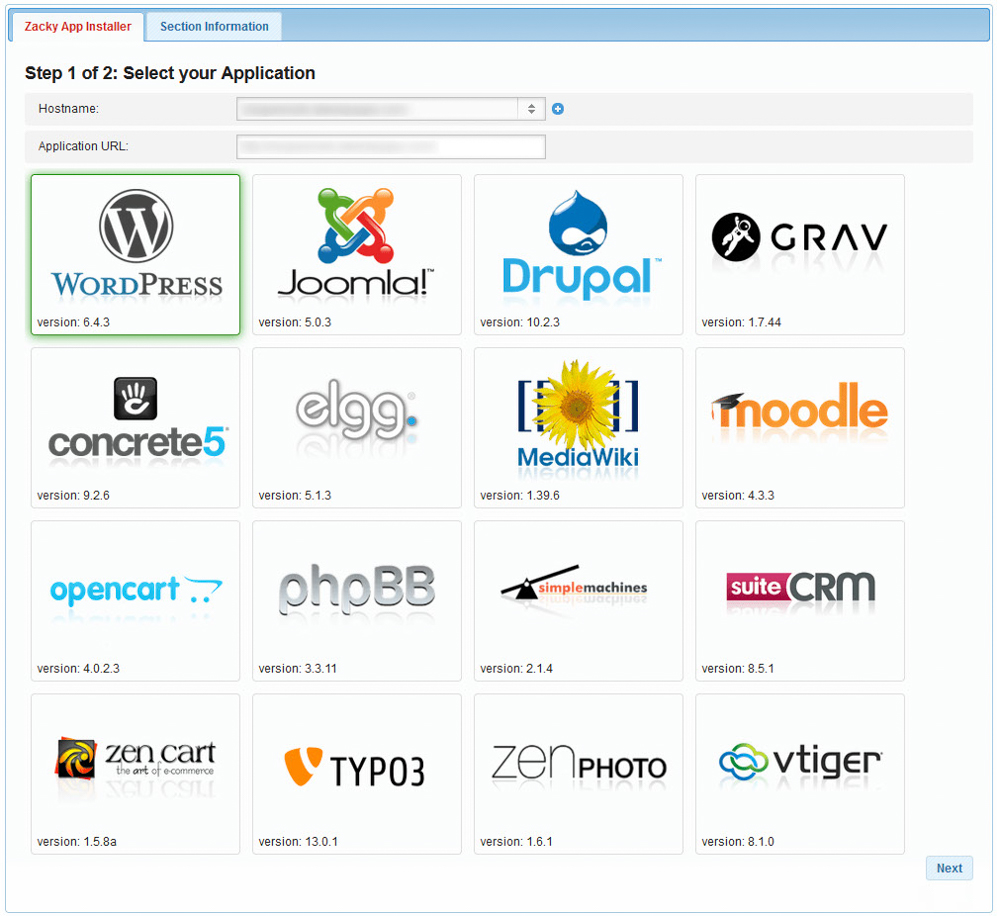Select the WordPress application tile
This screenshot has width=1000, height=916.
click(135, 253)
